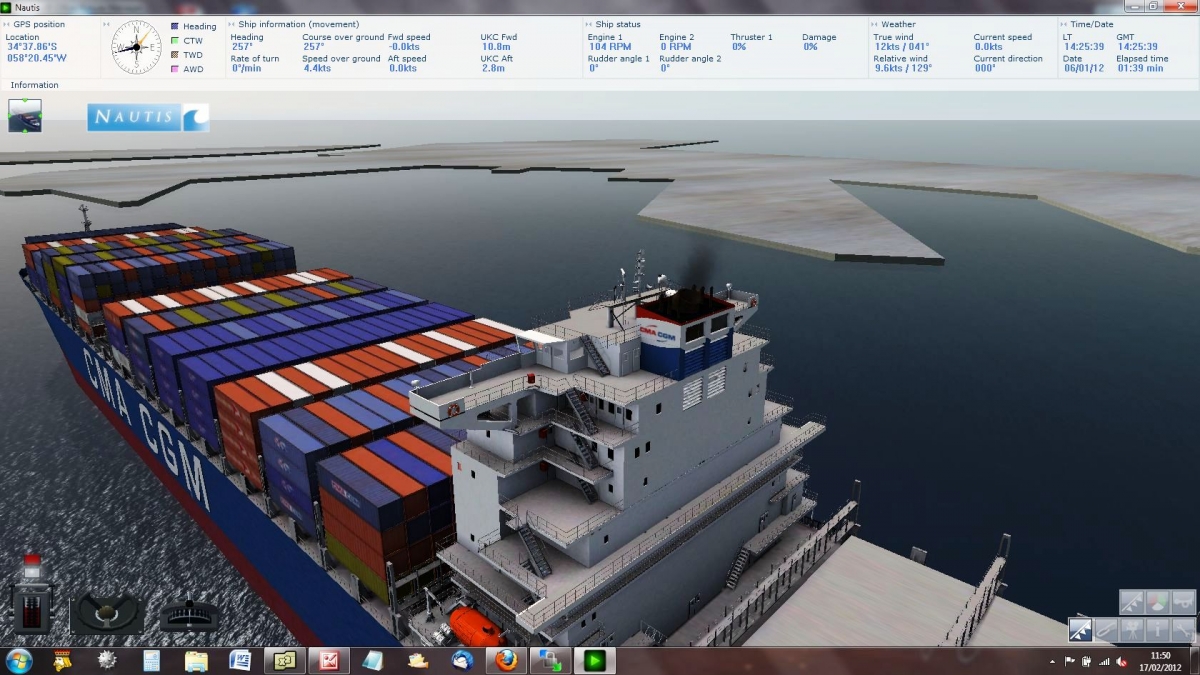Open the notepad-style taskbar icon
1200x675 pixels.
click(373, 660)
